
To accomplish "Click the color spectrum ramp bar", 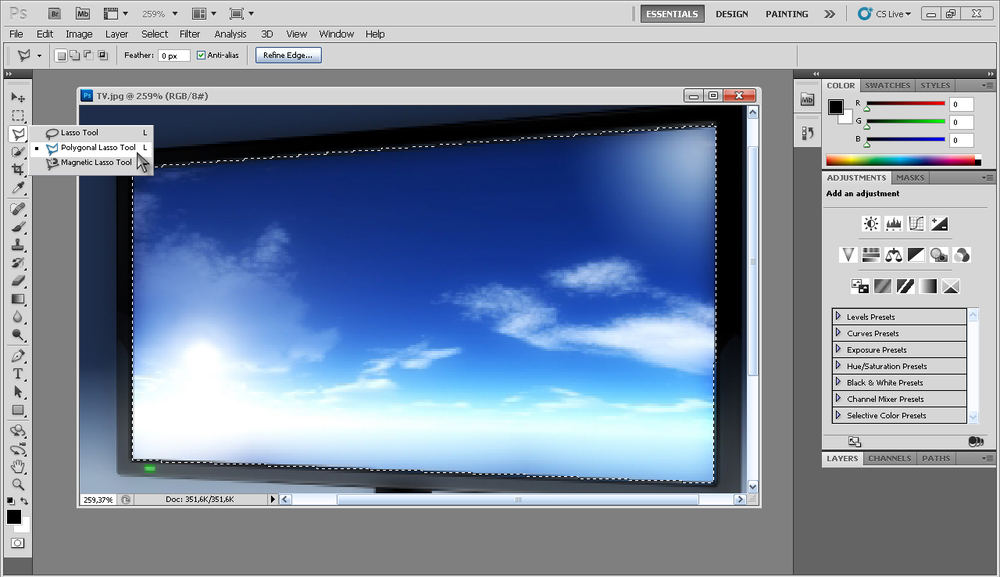I will click(900, 159).
